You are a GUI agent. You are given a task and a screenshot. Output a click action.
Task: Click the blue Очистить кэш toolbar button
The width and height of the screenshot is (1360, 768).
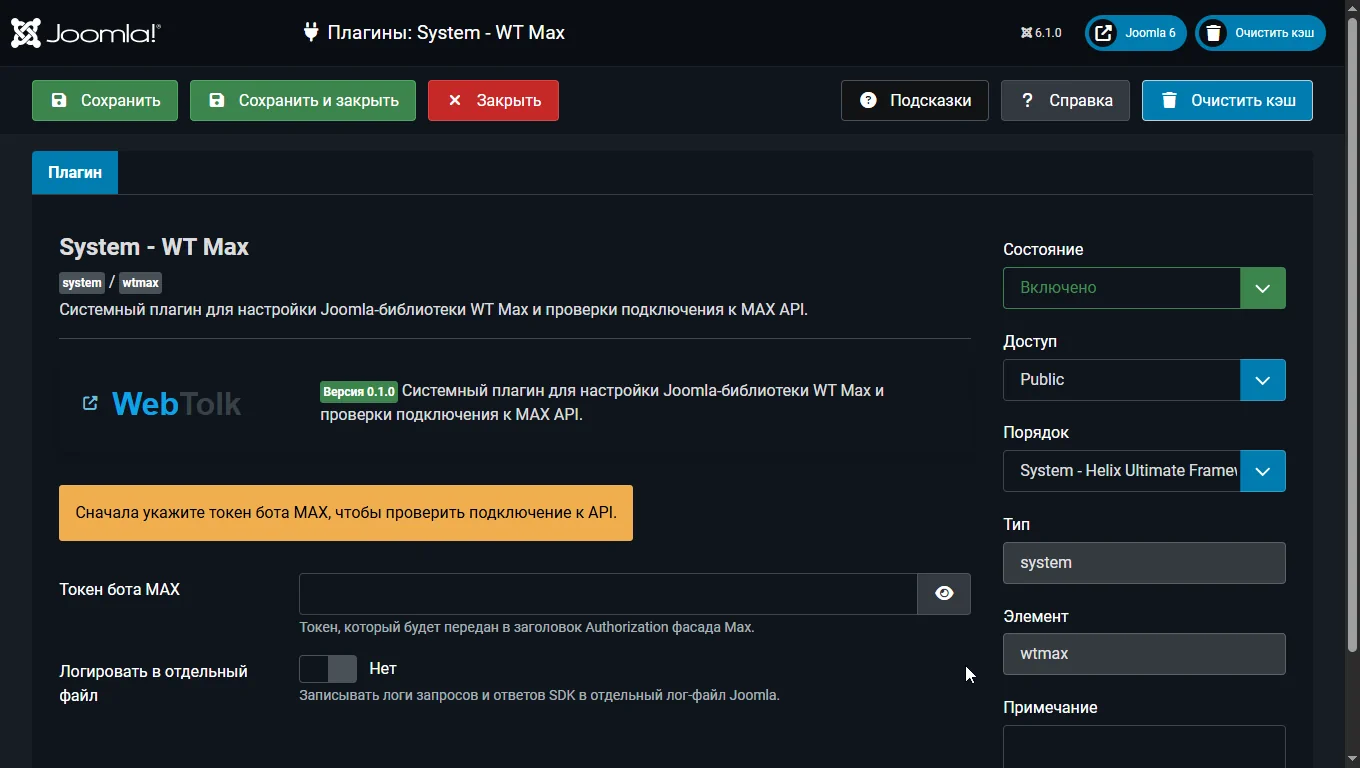click(1226, 101)
